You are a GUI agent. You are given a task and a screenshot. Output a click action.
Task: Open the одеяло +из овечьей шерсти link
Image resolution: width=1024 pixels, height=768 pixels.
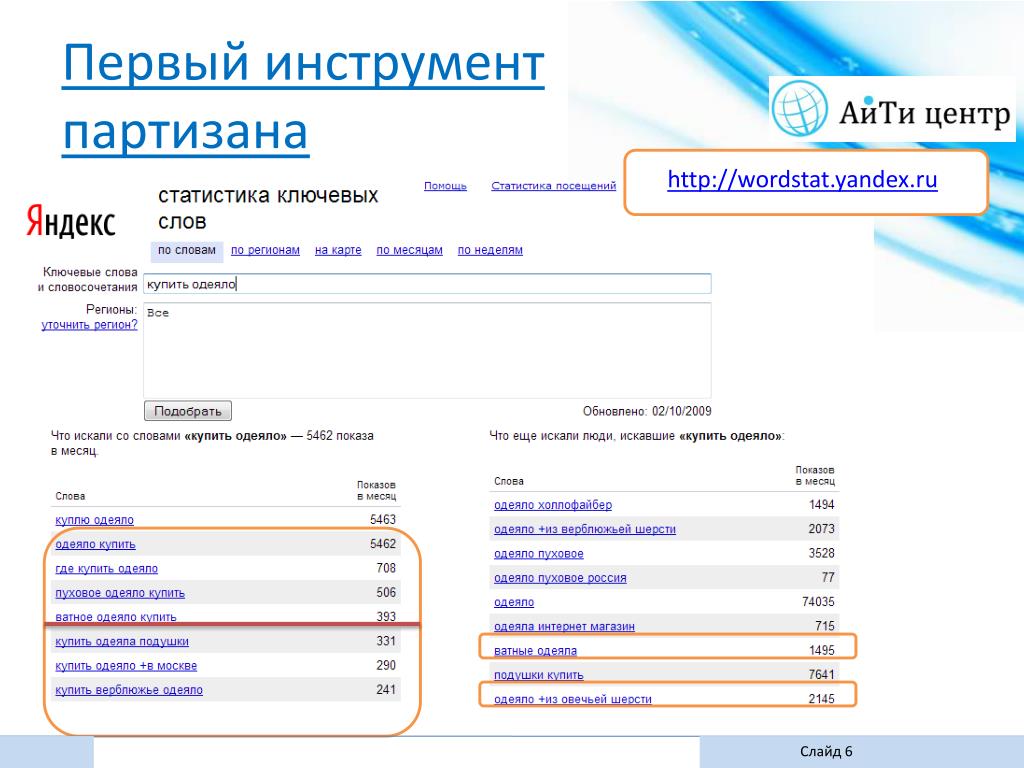(x=573, y=699)
